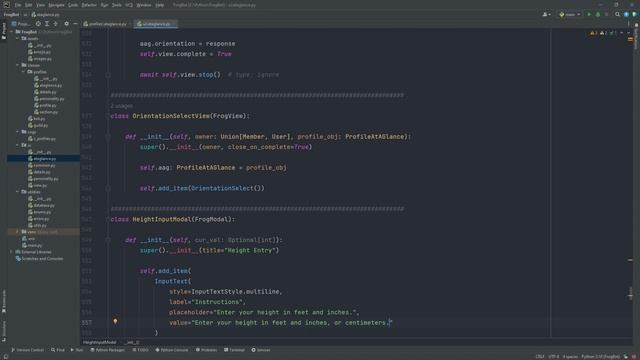Select the active ui/ataglance.py editor tab

(156, 24)
